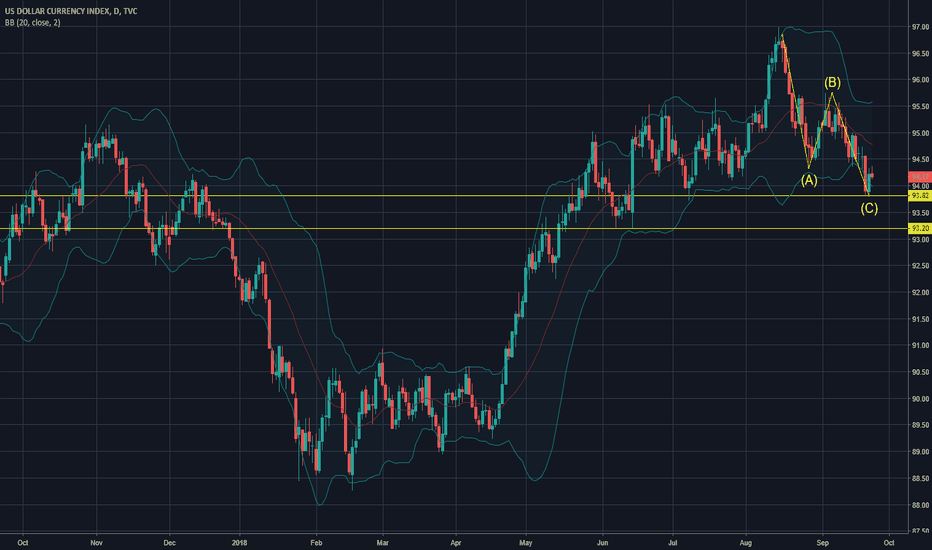Click the yellow 93.20 price level tag

click(x=920, y=228)
